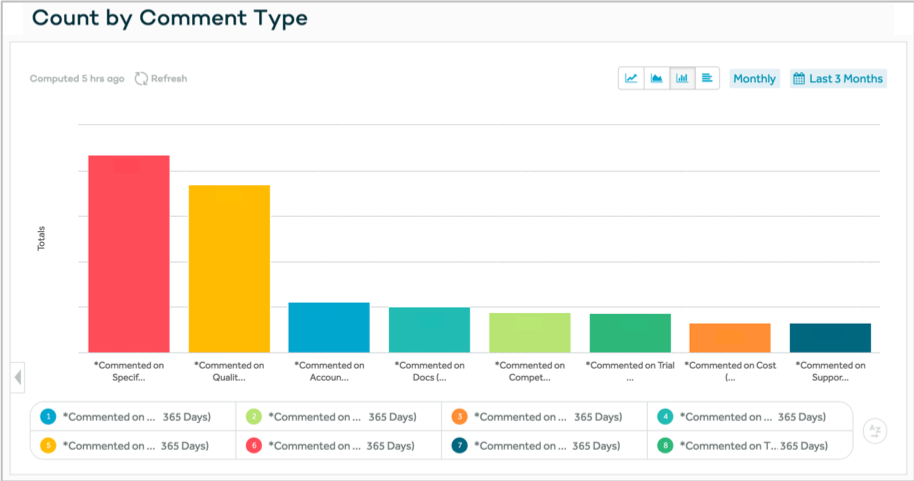Toggle legend series 4 teal circle
The height and width of the screenshot is (481, 914).
tap(665, 417)
